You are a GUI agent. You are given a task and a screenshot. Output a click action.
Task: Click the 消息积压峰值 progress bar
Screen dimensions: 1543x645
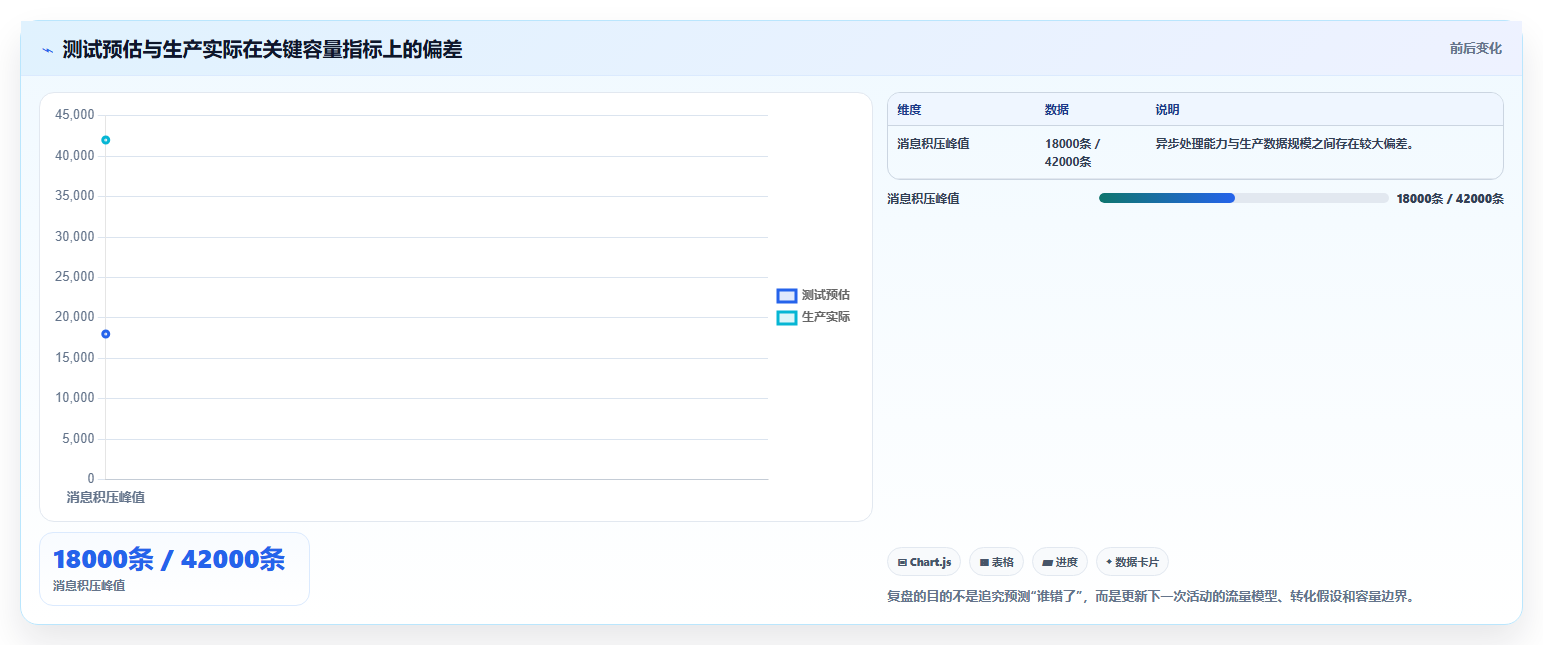tap(1243, 198)
